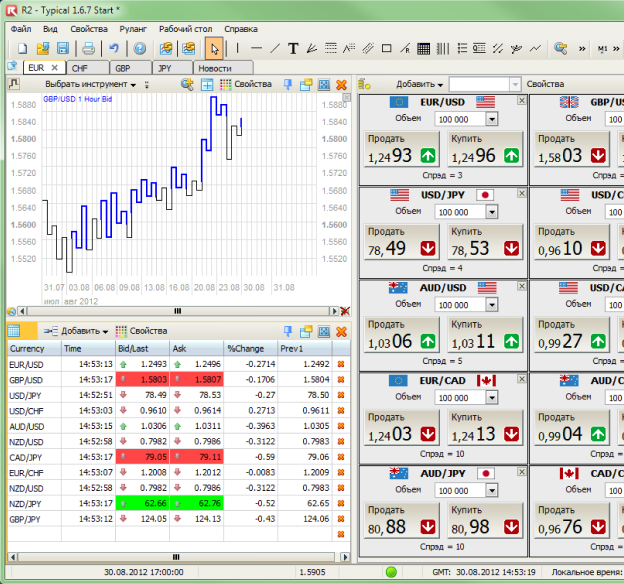Print with the printer toolbar icon
Image resolution: width=624 pixels, height=584 pixels.
(x=88, y=49)
